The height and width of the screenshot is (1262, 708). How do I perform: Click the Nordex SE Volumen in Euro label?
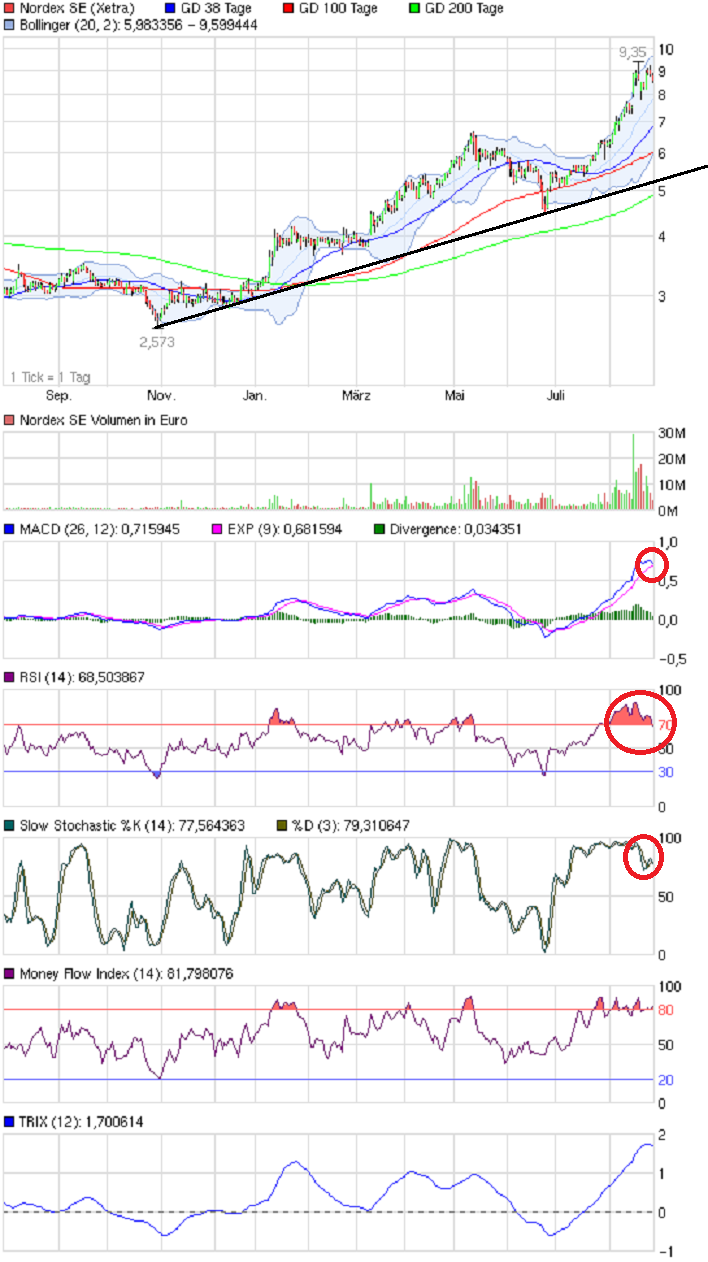pos(103,421)
